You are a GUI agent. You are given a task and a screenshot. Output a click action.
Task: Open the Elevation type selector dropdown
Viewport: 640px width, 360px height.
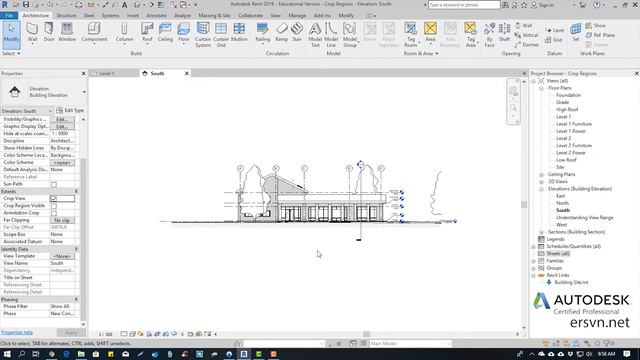pos(84,92)
